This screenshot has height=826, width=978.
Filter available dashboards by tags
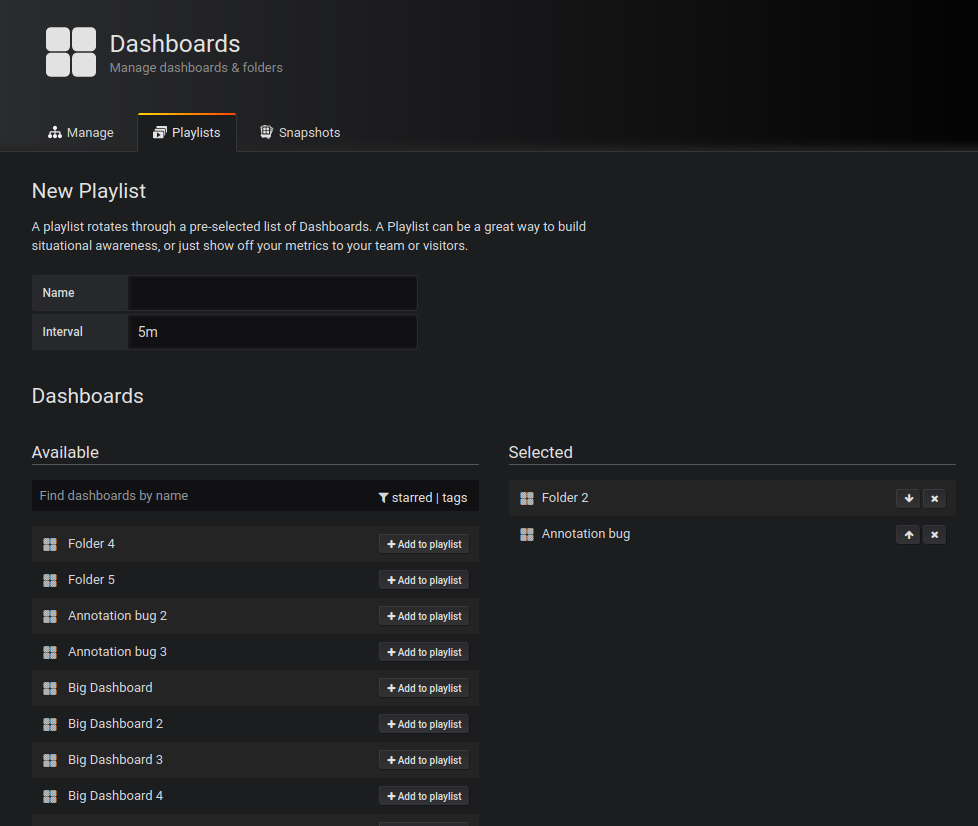456,496
